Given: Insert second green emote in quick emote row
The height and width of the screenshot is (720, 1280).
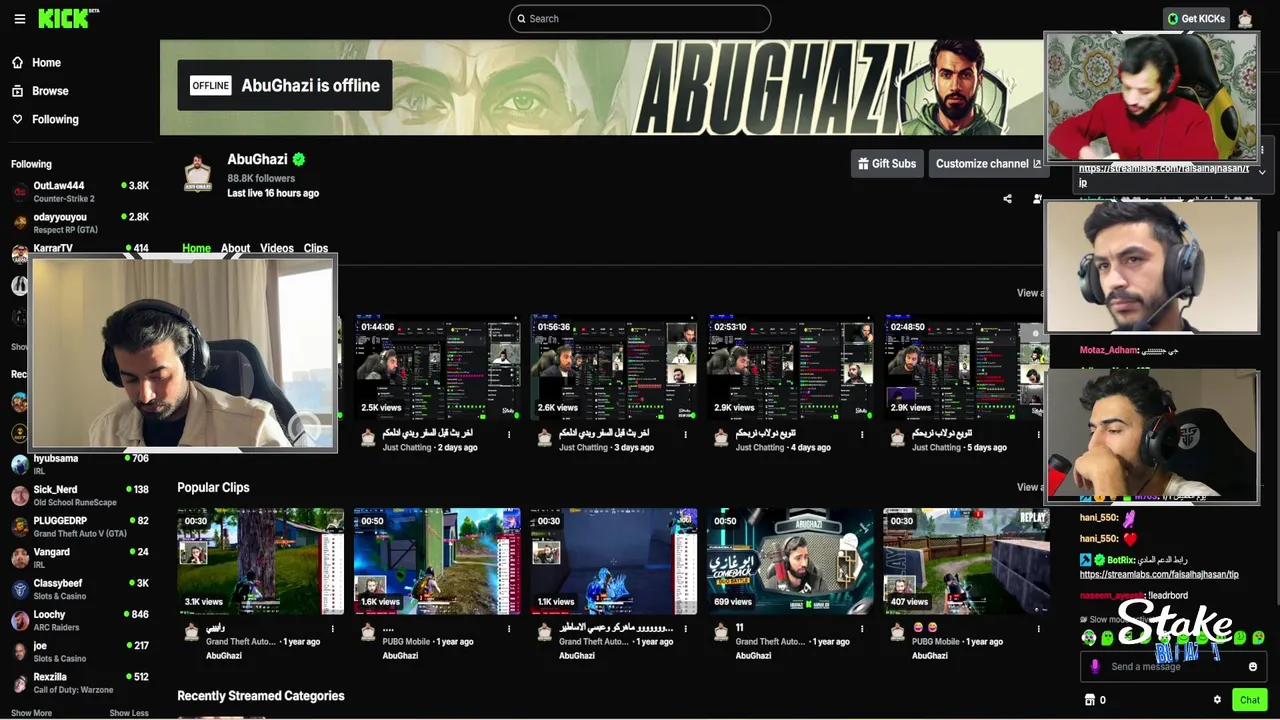Looking at the screenshot, I should (1108, 638).
